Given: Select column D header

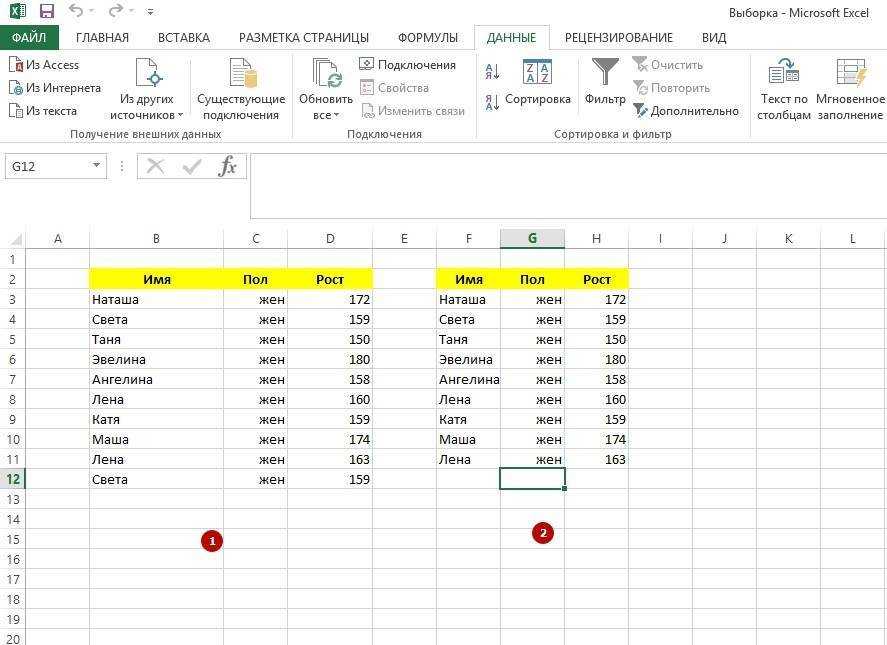Looking at the screenshot, I should 330,239.
